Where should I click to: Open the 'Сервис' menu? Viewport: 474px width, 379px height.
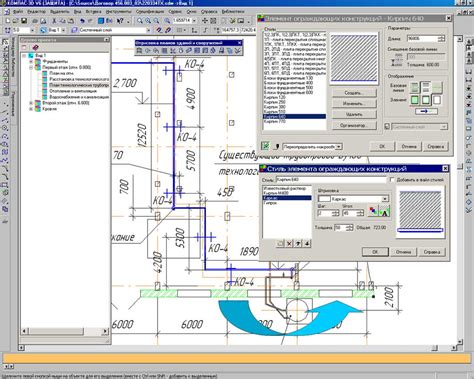175,12
